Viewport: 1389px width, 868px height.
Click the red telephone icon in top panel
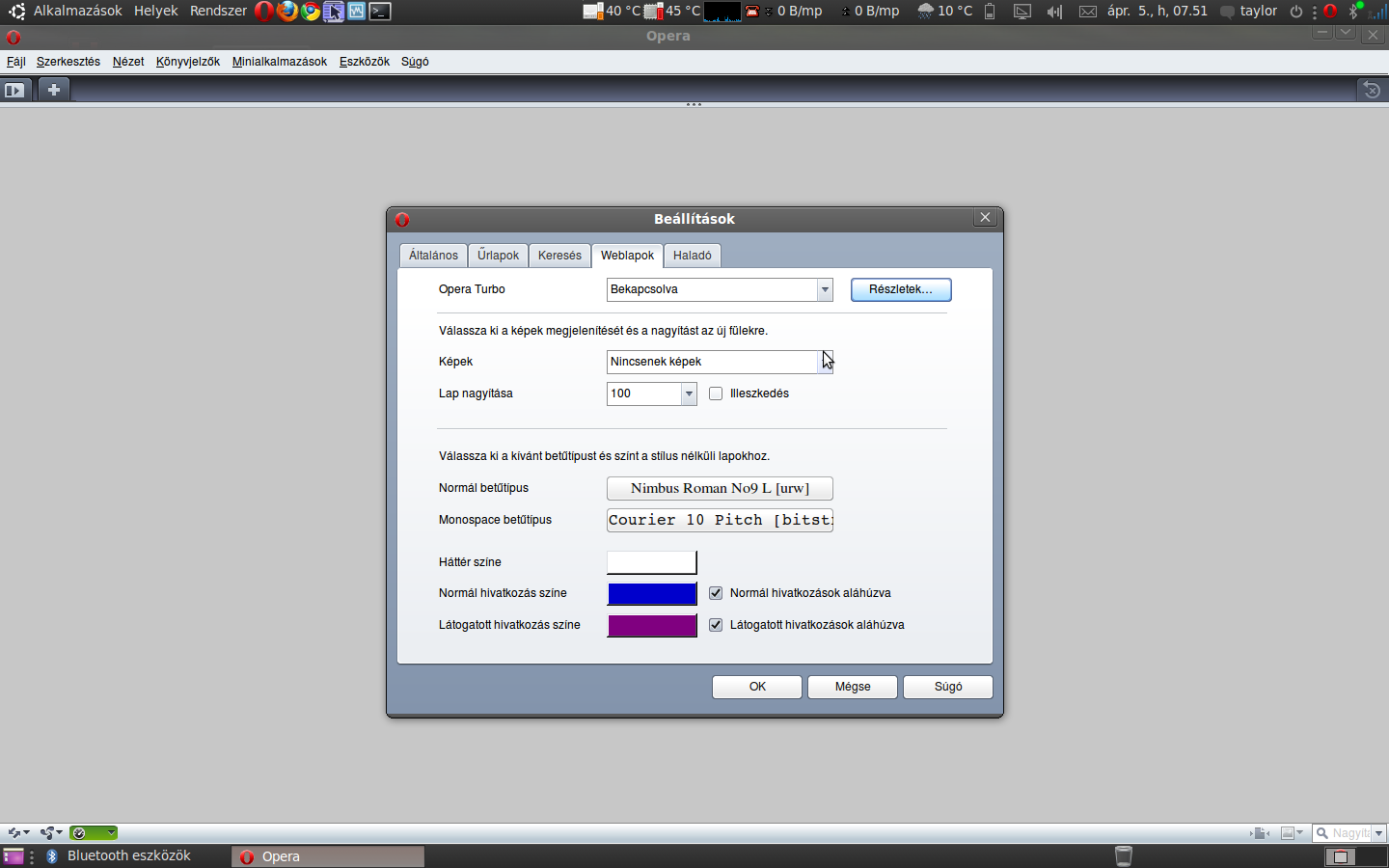[x=752, y=12]
